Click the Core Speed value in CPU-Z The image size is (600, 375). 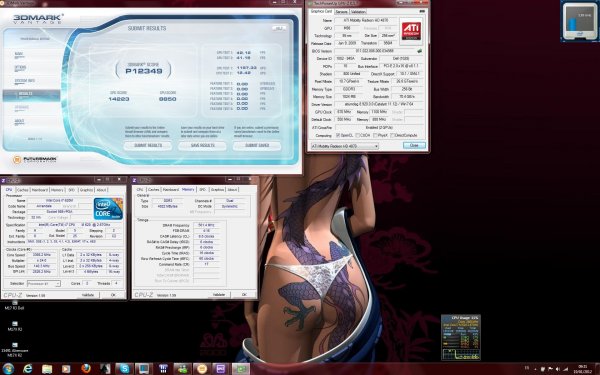click(42, 255)
